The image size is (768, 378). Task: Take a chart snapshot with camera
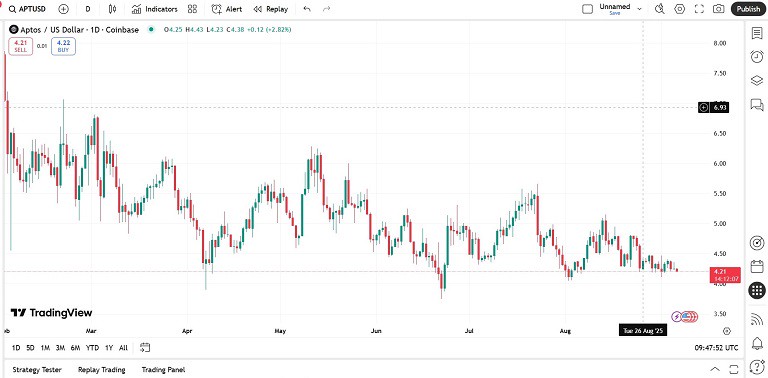719,9
